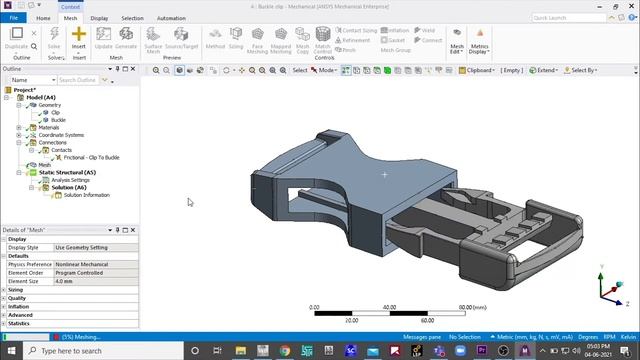The image size is (640, 360).
Task: Open the Select By dropdown
Action: coord(580,70)
